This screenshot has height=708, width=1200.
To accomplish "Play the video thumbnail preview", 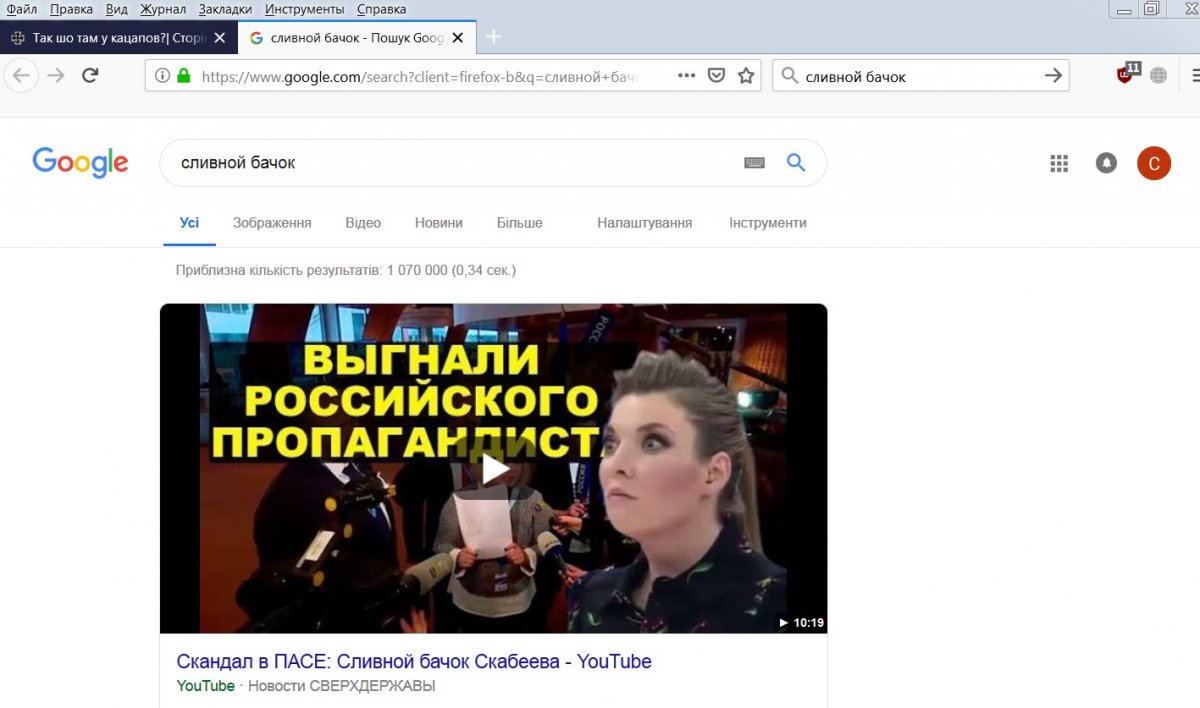I will click(x=494, y=468).
